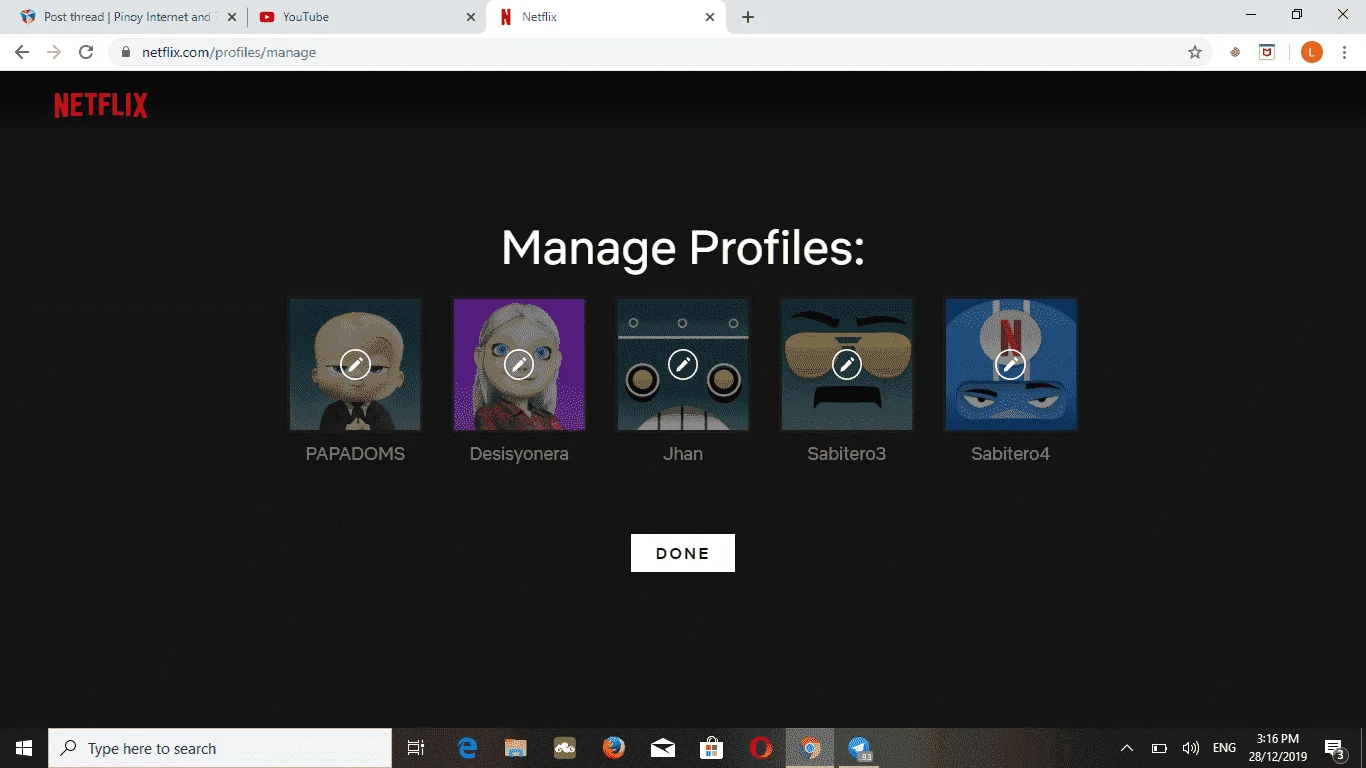Screen dimensions: 1366x768
Task: Open the red shield extension icon
Action: click(x=1267, y=52)
